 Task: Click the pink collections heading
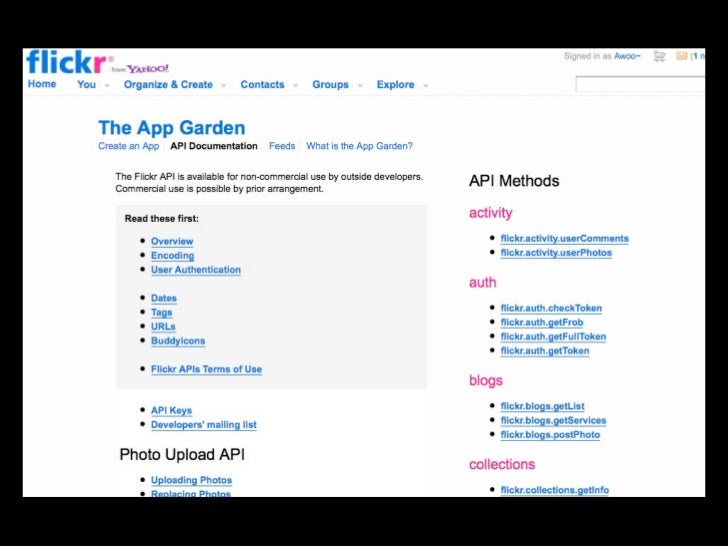click(x=502, y=464)
